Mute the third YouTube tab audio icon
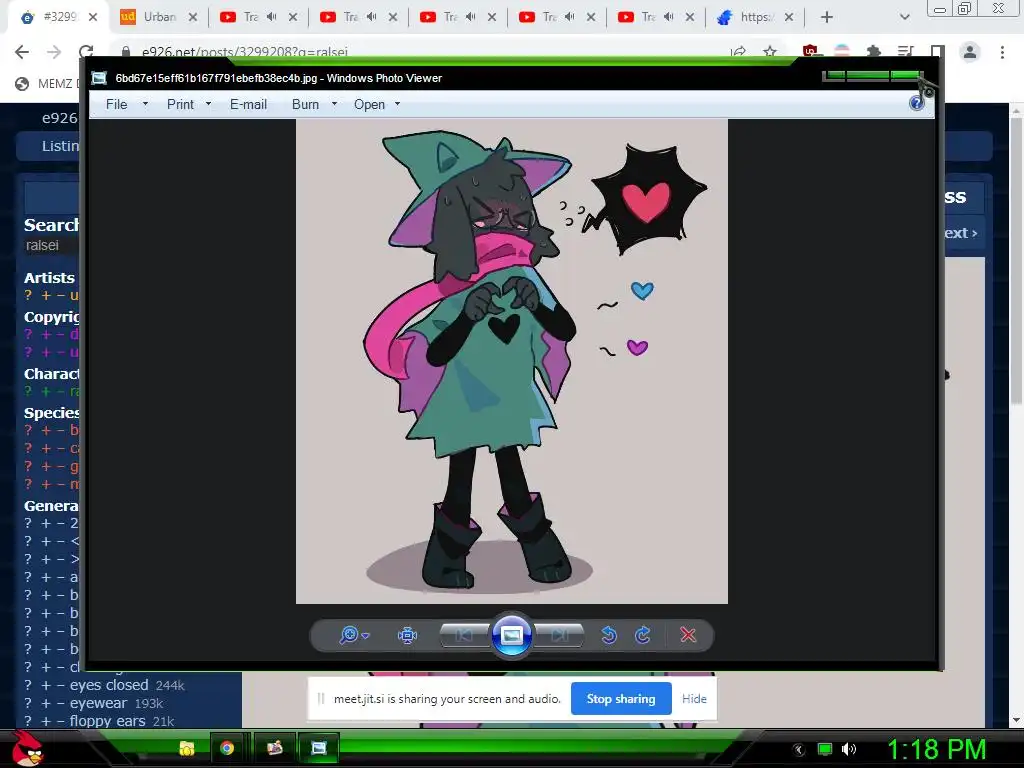The width and height of the screenshot is (1024, 768). click(x=471, y=17)
